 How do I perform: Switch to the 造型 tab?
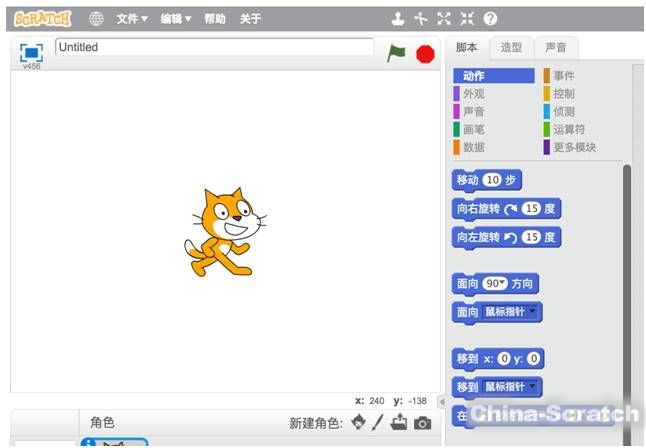click(511, 47)
